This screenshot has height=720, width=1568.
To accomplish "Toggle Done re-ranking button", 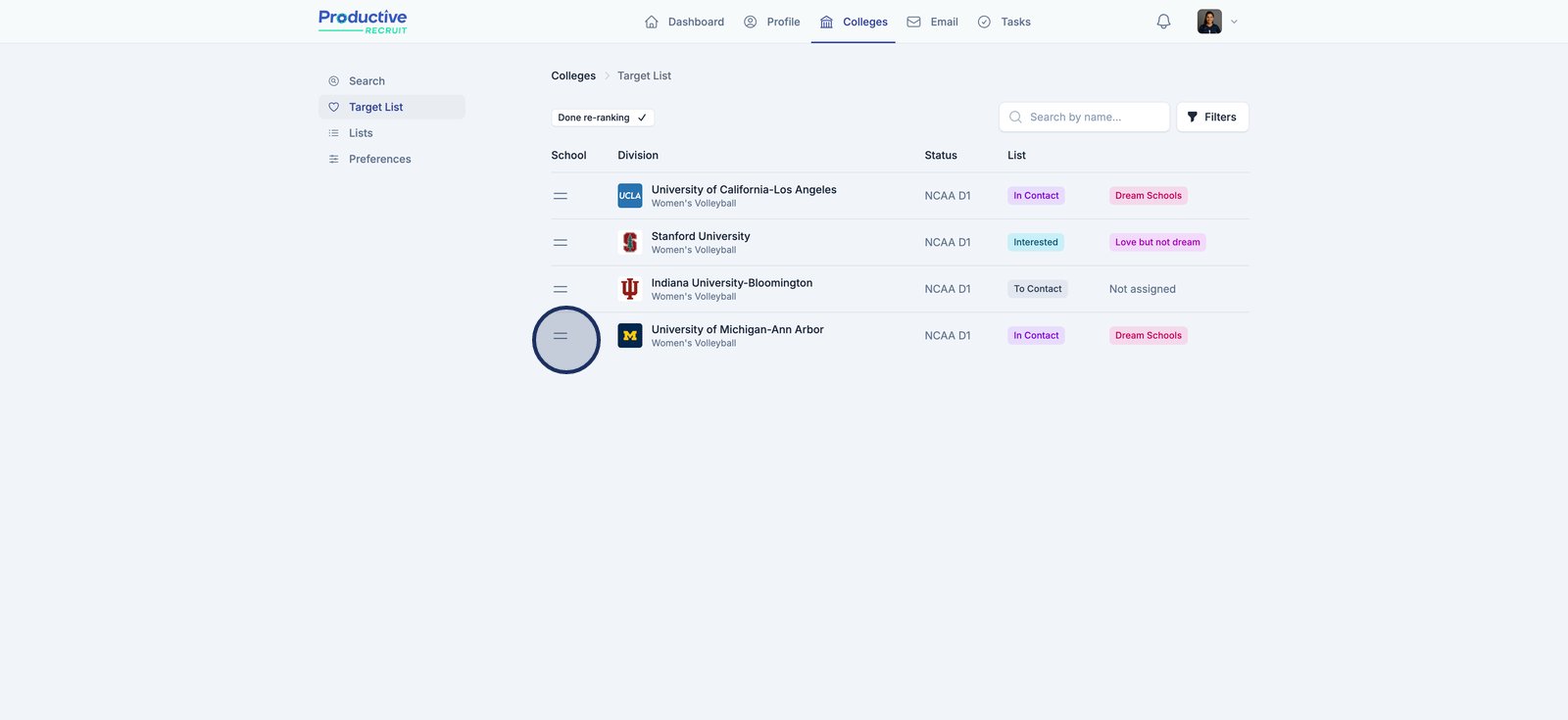I will [602, 118].
